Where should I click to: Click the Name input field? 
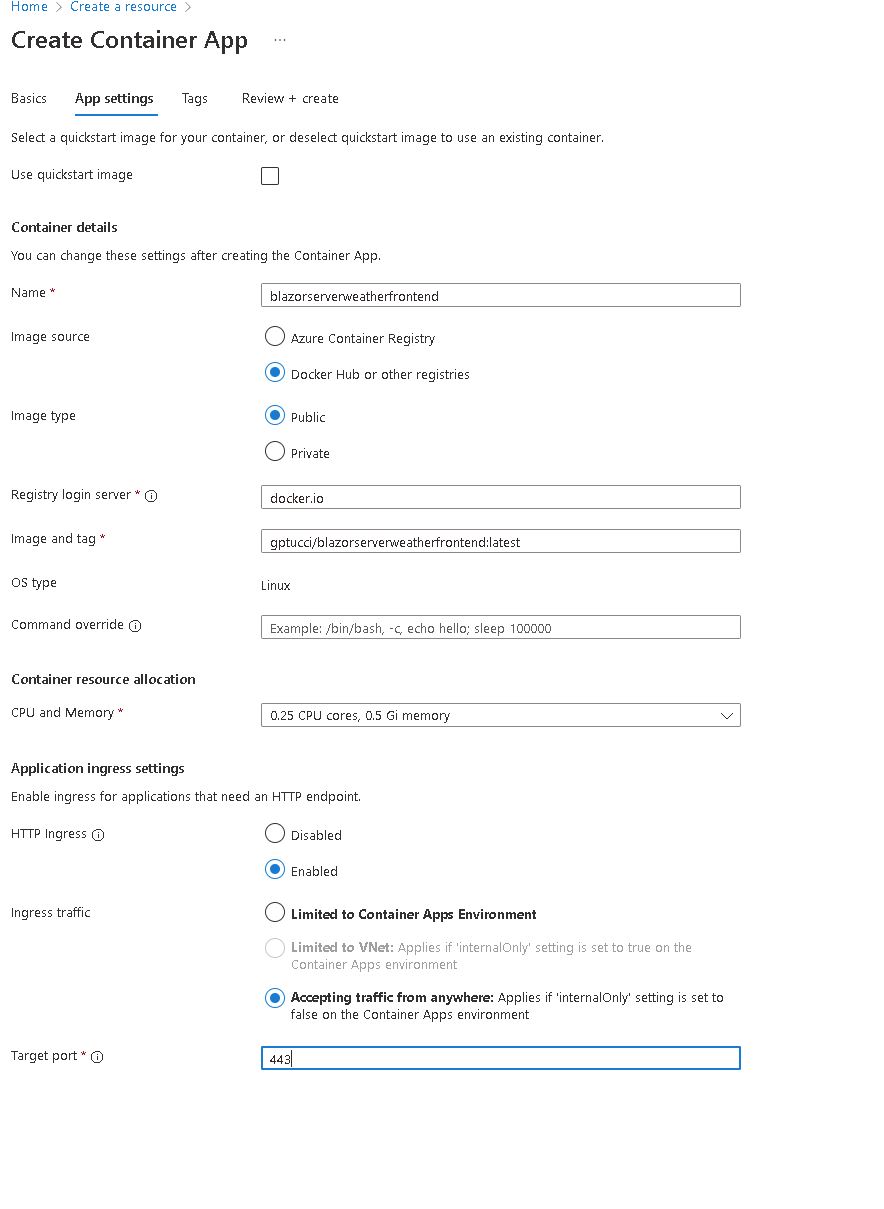(x=500, y=295)
